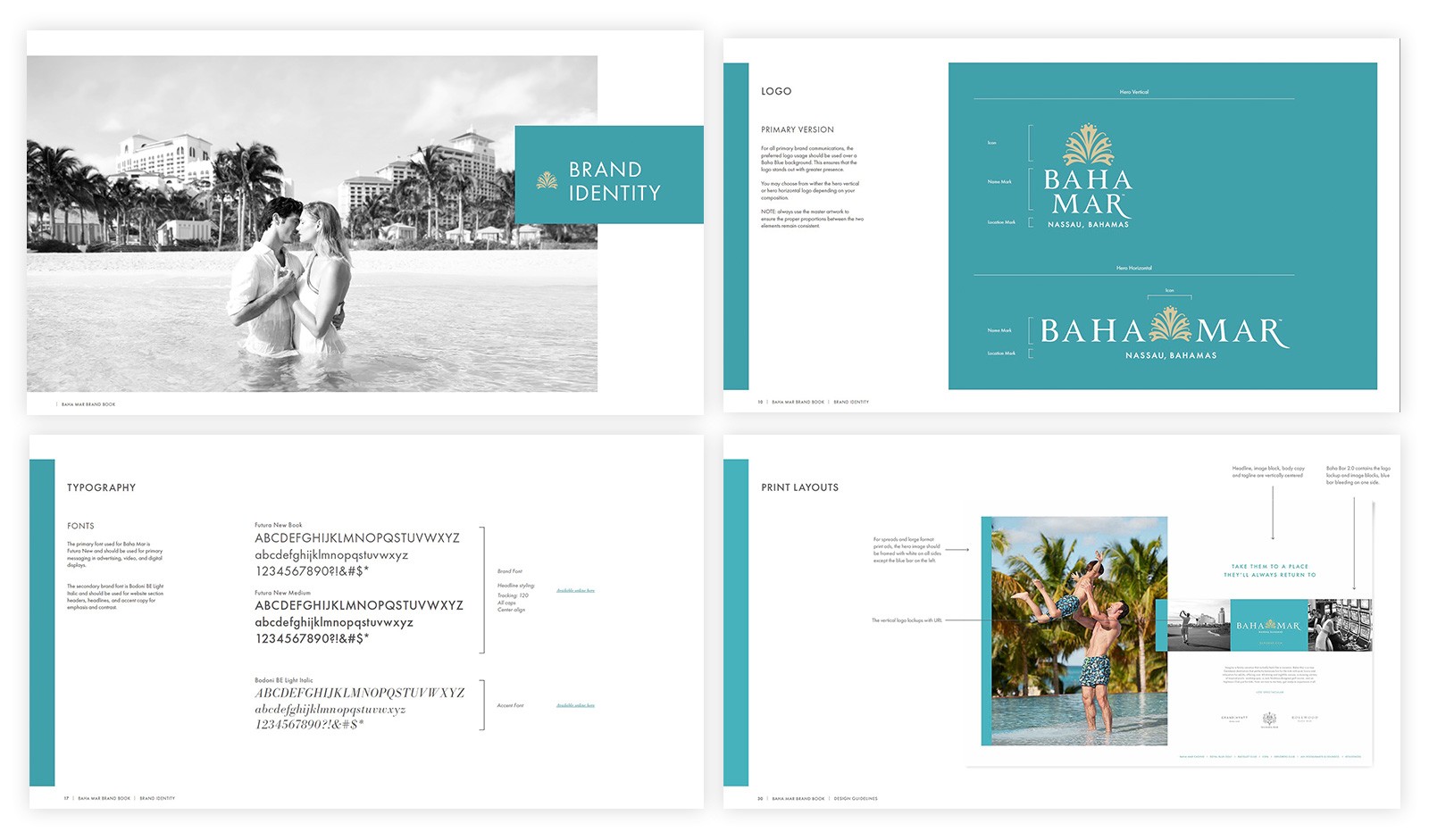Click the 'BRAND IDENTITY' footer on the Logo page
Viewport: 1429px width, 840px height.
[x=851, y=402]
